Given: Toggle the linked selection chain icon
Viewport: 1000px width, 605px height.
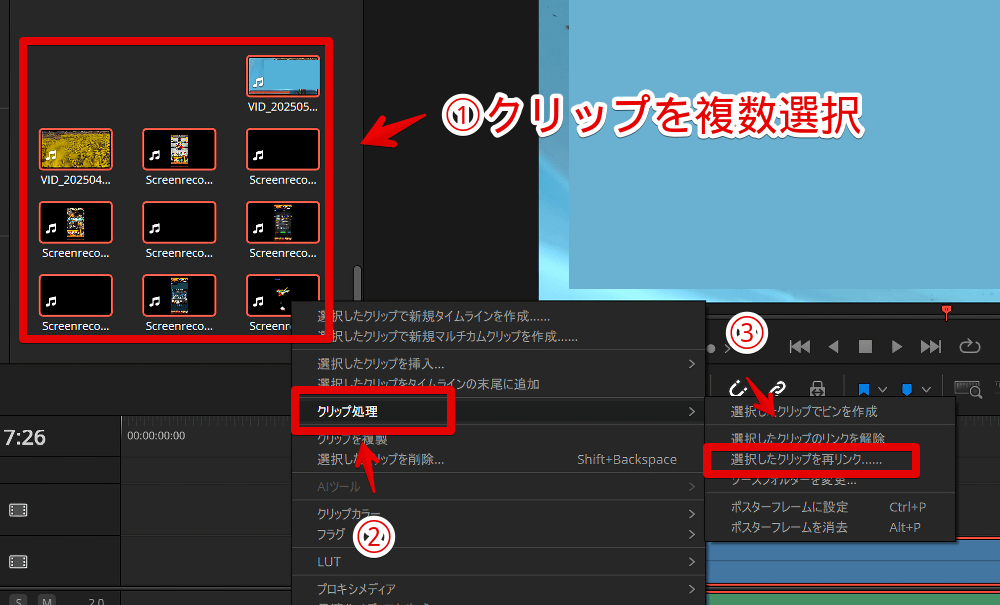Looking at the screenshot, I should [x=776, y=388].
